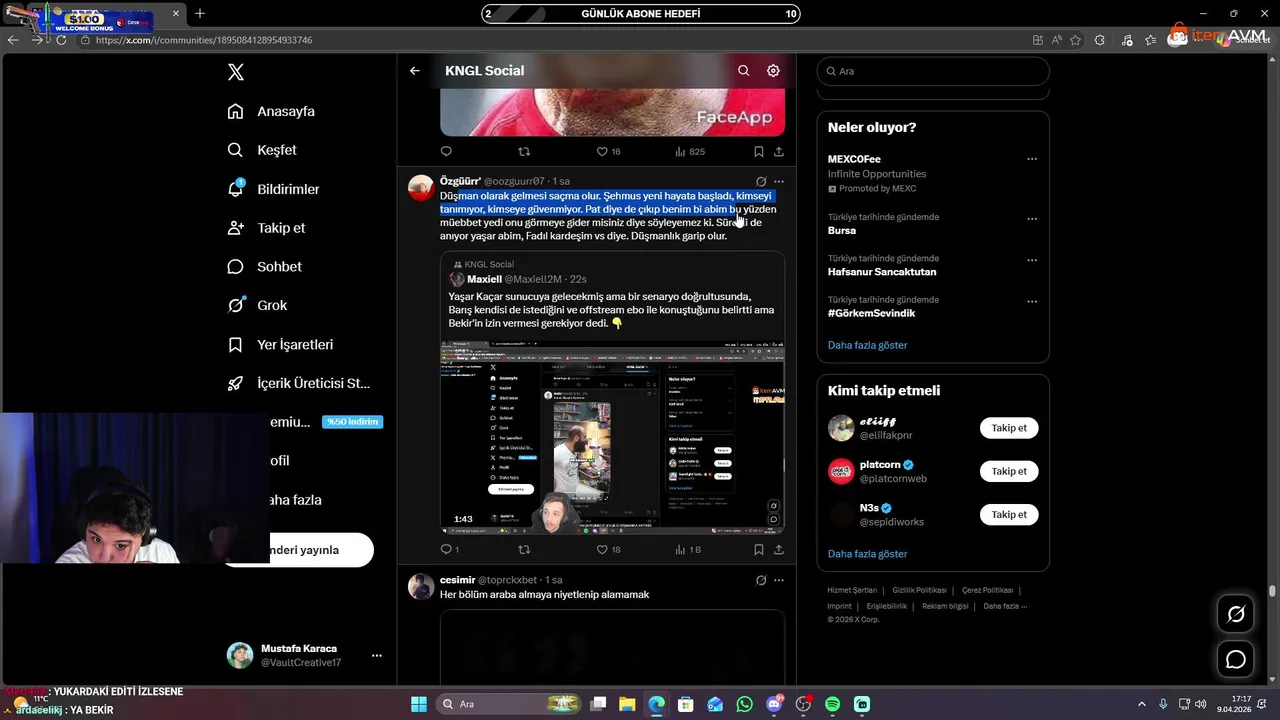Open more options for Hafsanur Sancaktutan trend
The image size is (1280, 720).
[x=1032, y=260]
